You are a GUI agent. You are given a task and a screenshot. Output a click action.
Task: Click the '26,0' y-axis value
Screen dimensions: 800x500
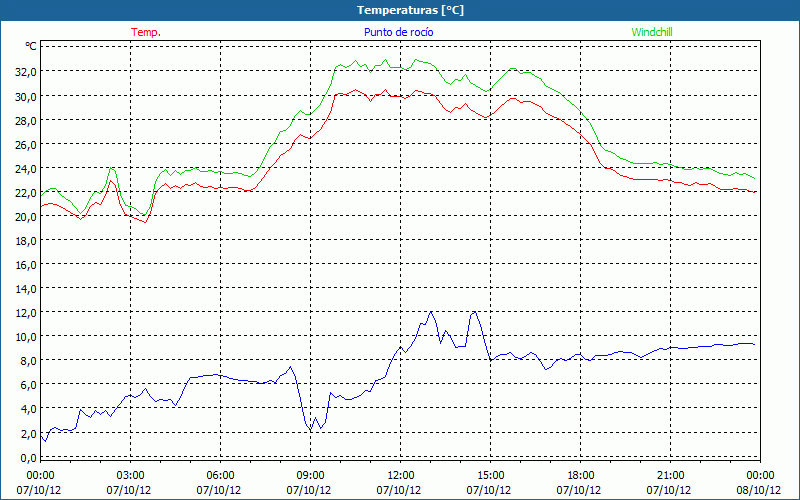[26, 144]
